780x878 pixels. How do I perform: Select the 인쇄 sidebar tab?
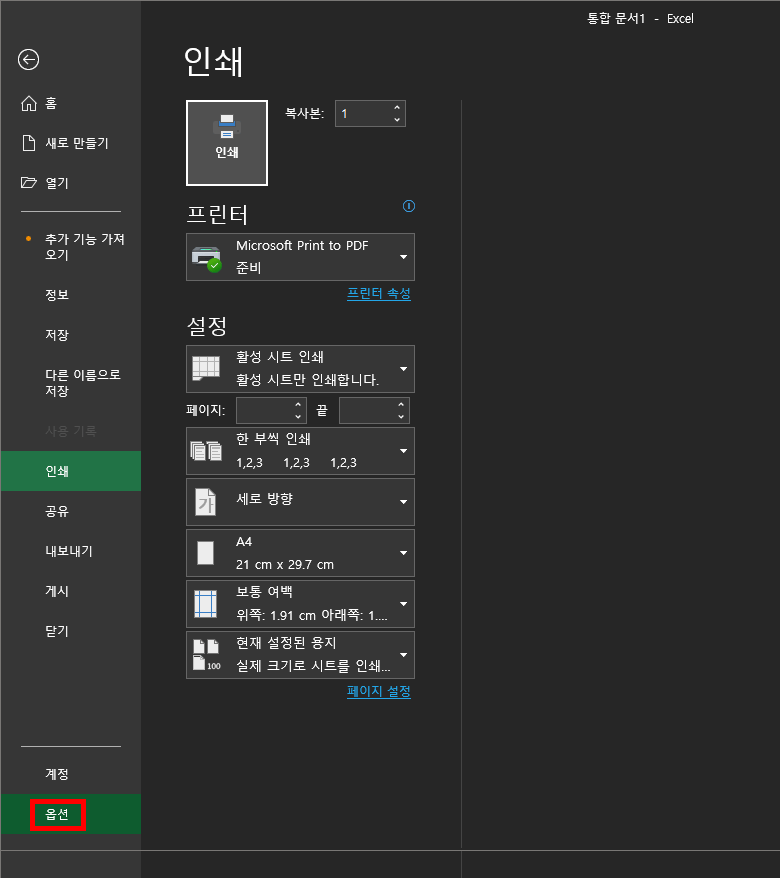point(71,471)
